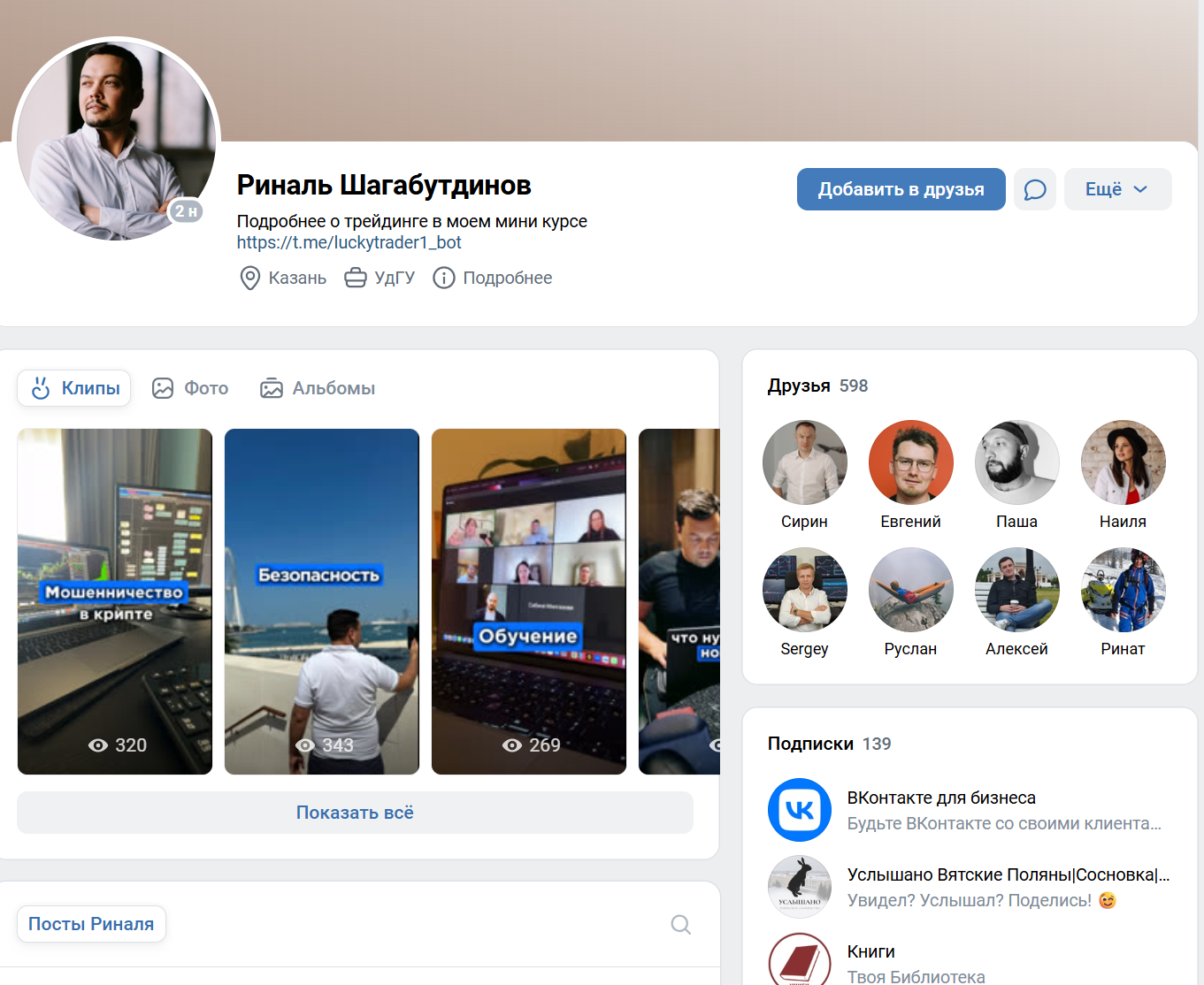Play the Безопасность clip

pos(322,601)
